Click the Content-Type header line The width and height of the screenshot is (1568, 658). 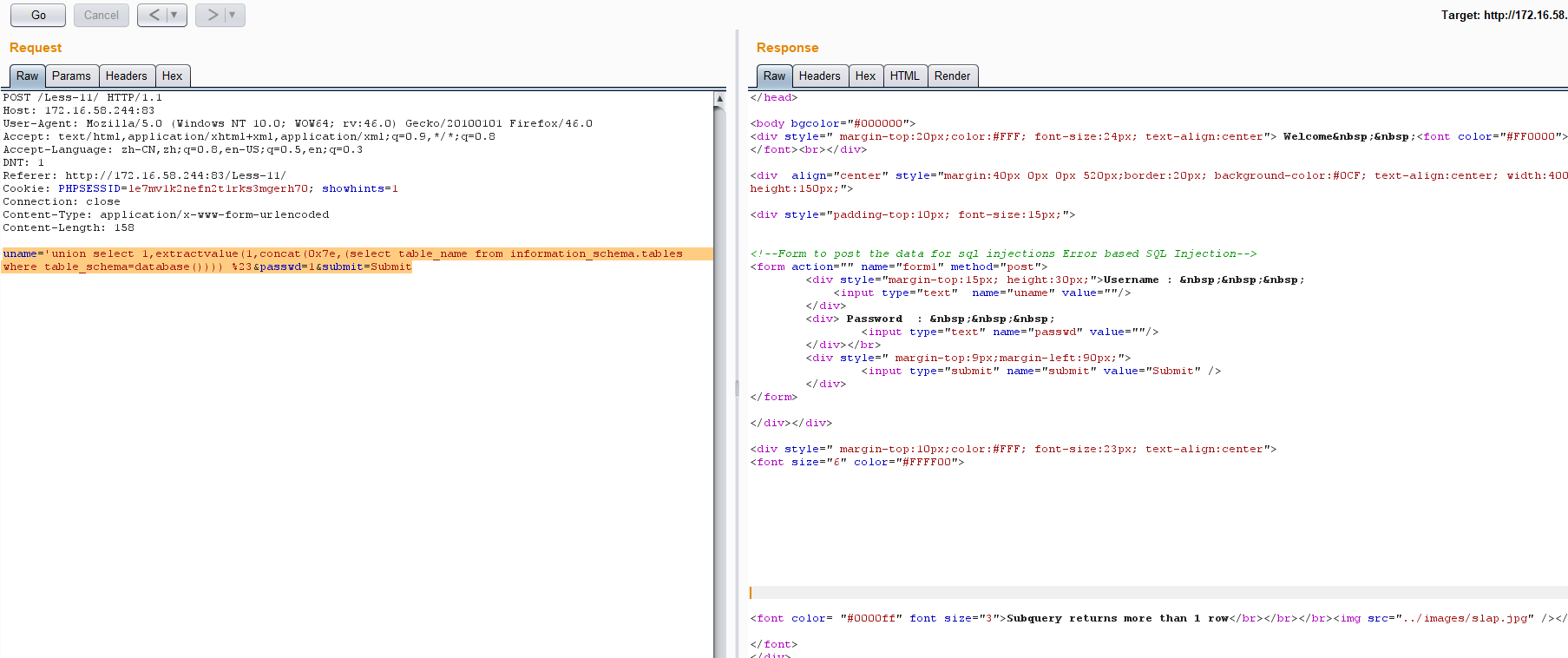166,214
